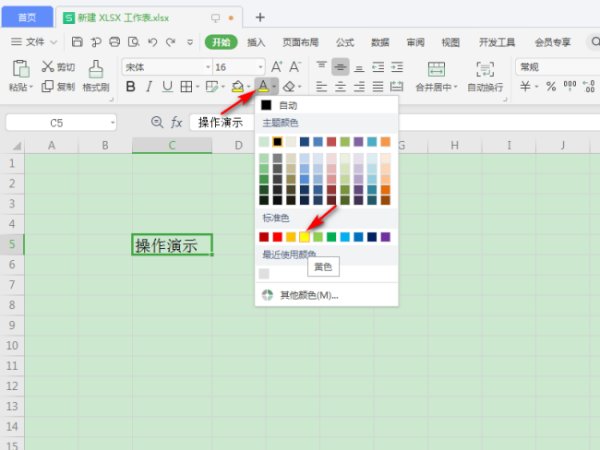Pick the bright red standard swatch
Viewport: 600px width, 450px height.
pyautogui.click(x=277, y=237)
